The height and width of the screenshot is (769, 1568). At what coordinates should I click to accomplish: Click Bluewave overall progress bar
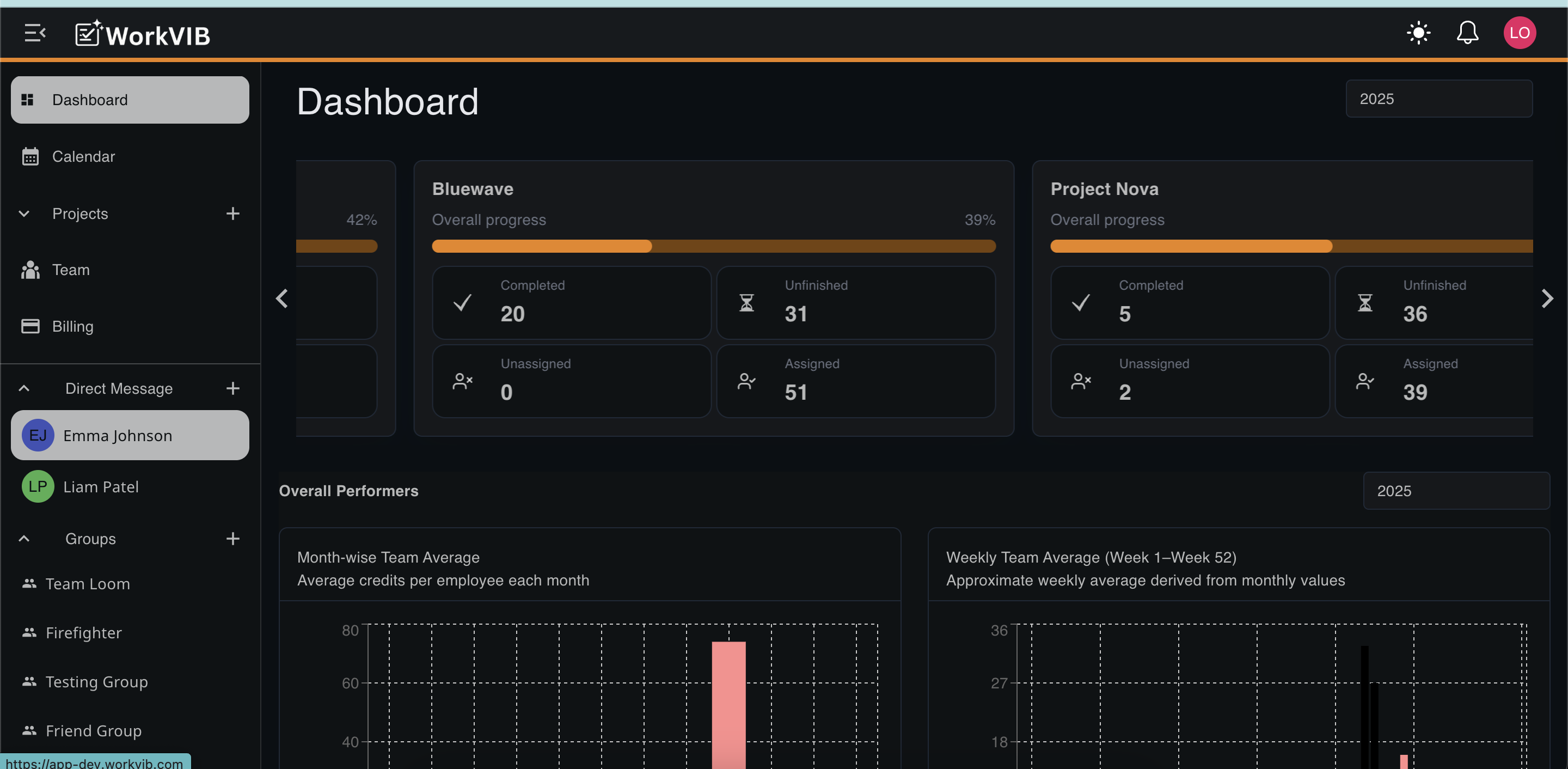click(x=713, y=247)
